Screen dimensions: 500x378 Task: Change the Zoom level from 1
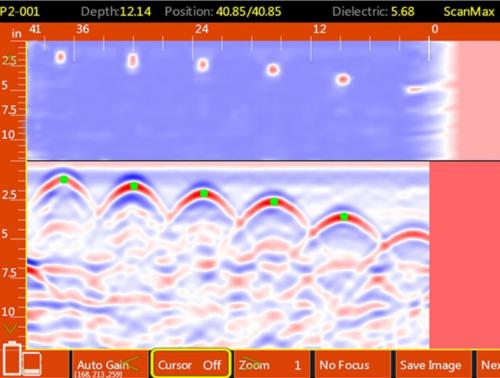tap(272, 364)
